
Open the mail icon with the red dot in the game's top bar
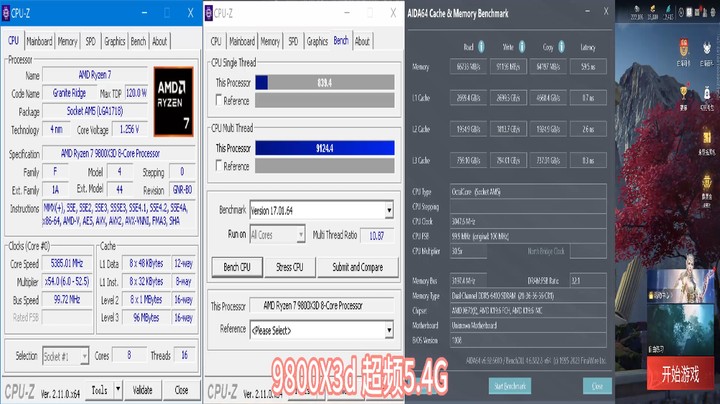pyautogui.click(x=699, y=12)
